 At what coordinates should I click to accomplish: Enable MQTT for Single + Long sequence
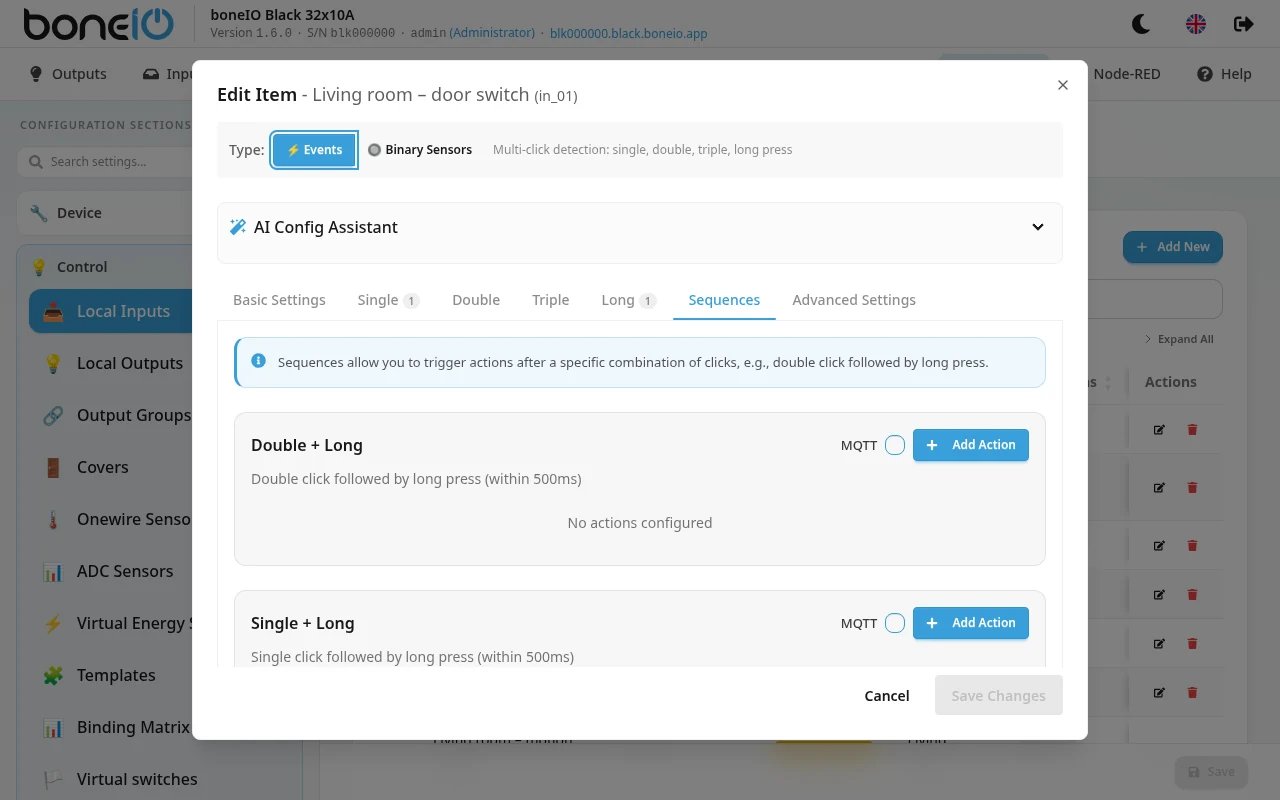(895, 623)
